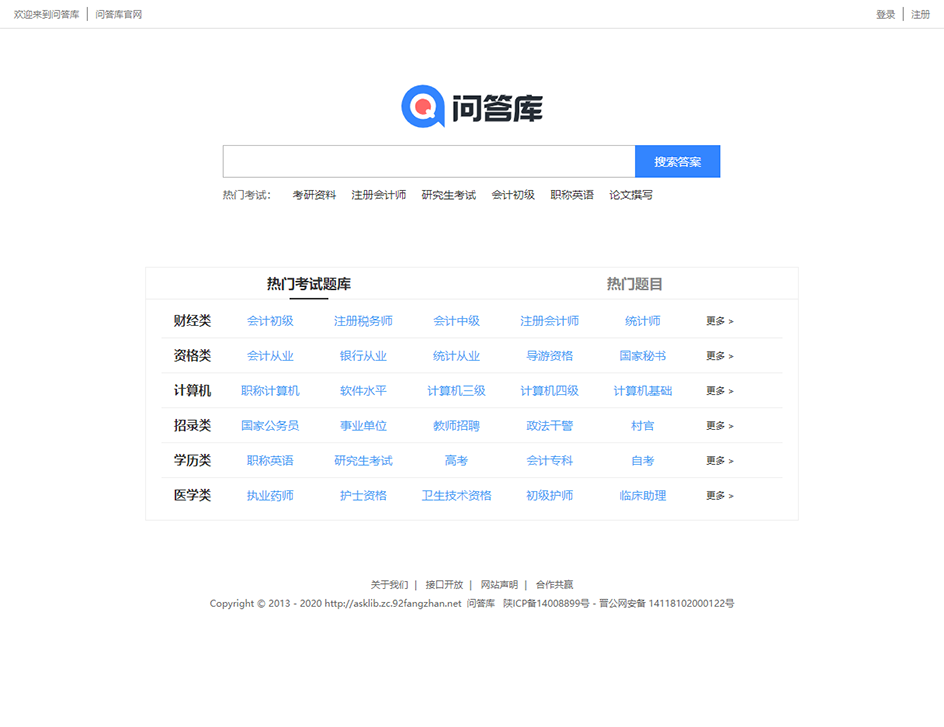Open the 高考 link under 学历类
The image size is (944, 727).
tap(456, 460)
